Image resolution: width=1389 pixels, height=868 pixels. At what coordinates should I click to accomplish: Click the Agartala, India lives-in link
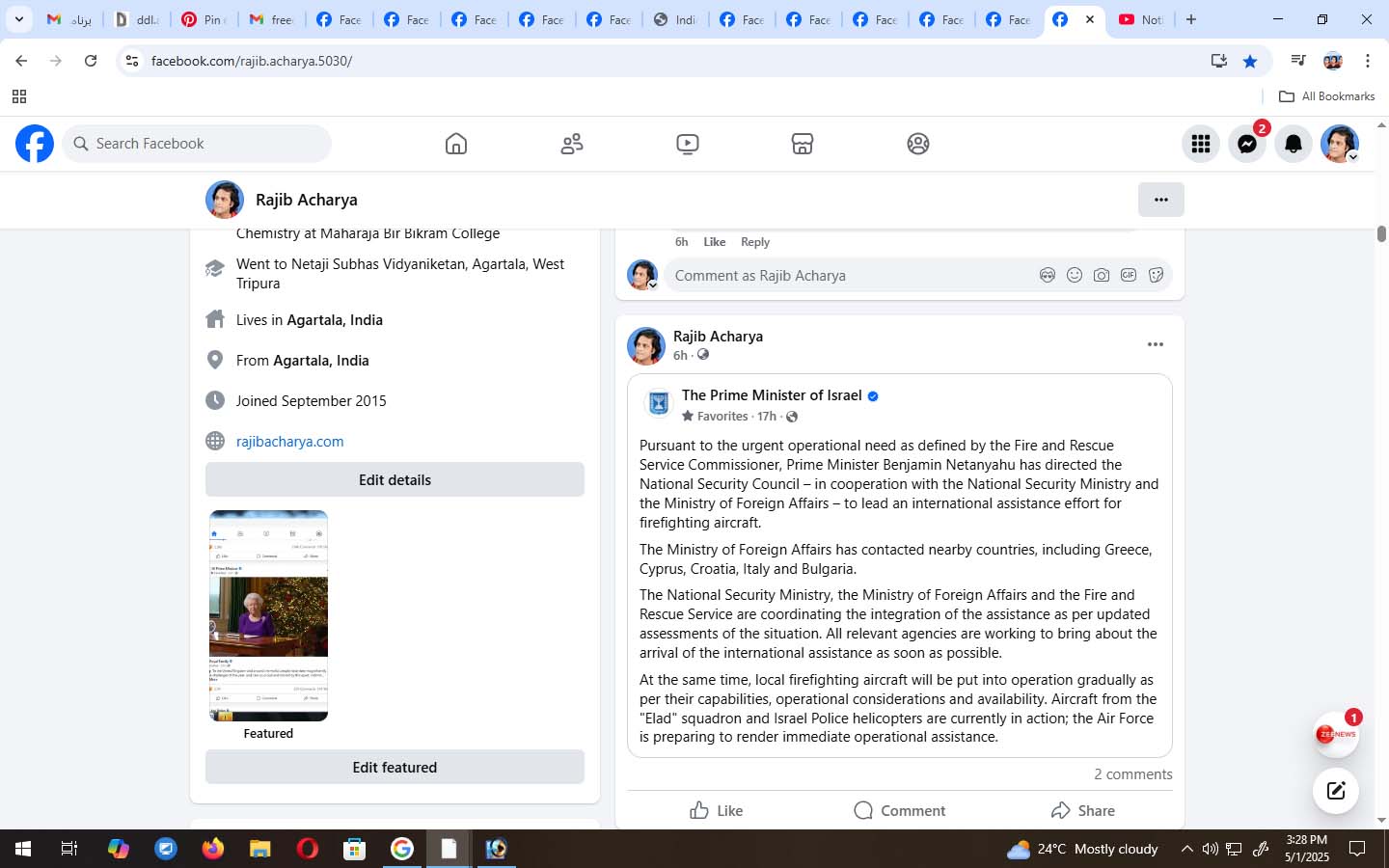click(335, 320)
